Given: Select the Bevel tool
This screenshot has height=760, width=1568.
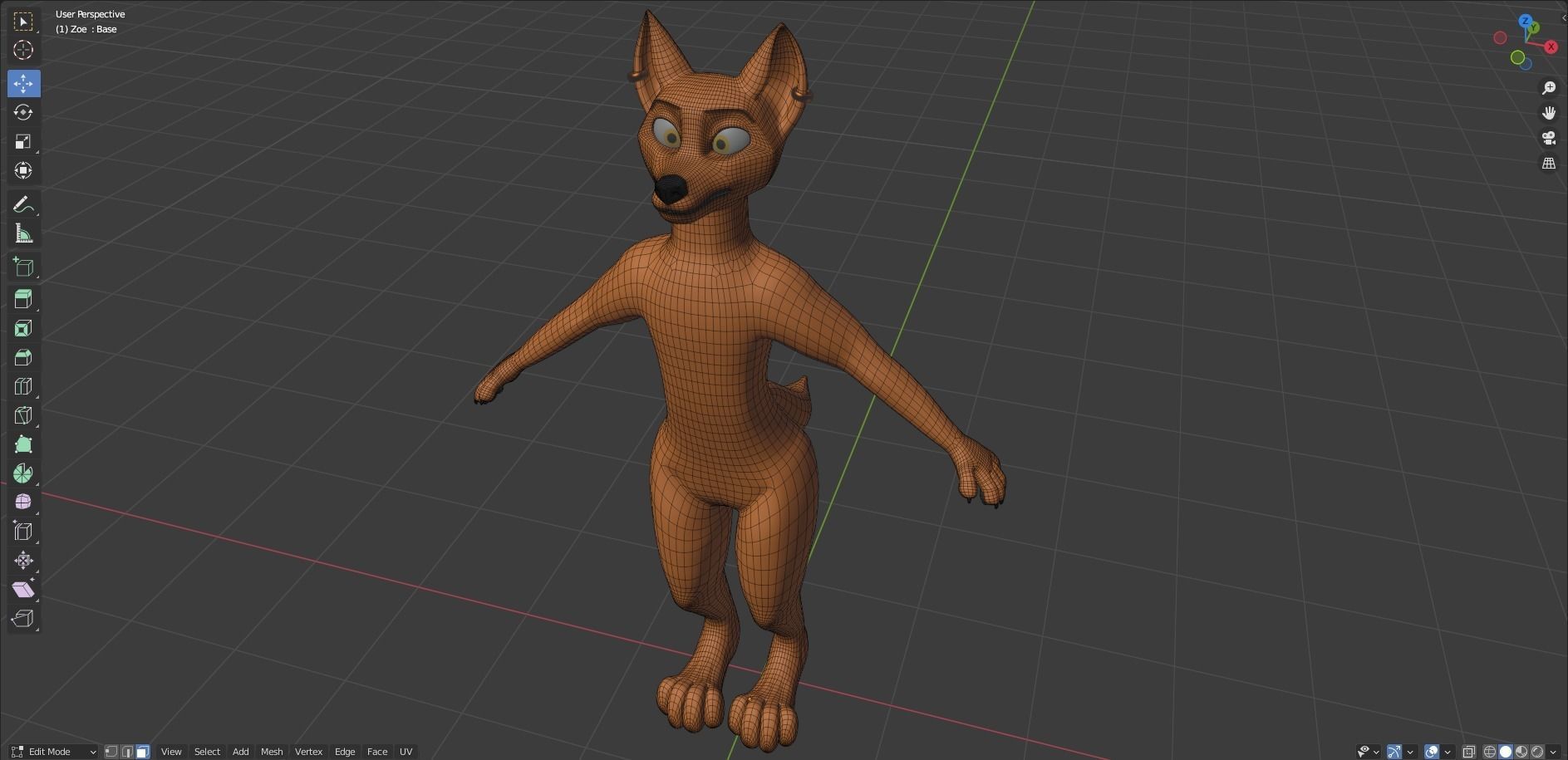Looking at the screenshot, I should tap(23, 357).
